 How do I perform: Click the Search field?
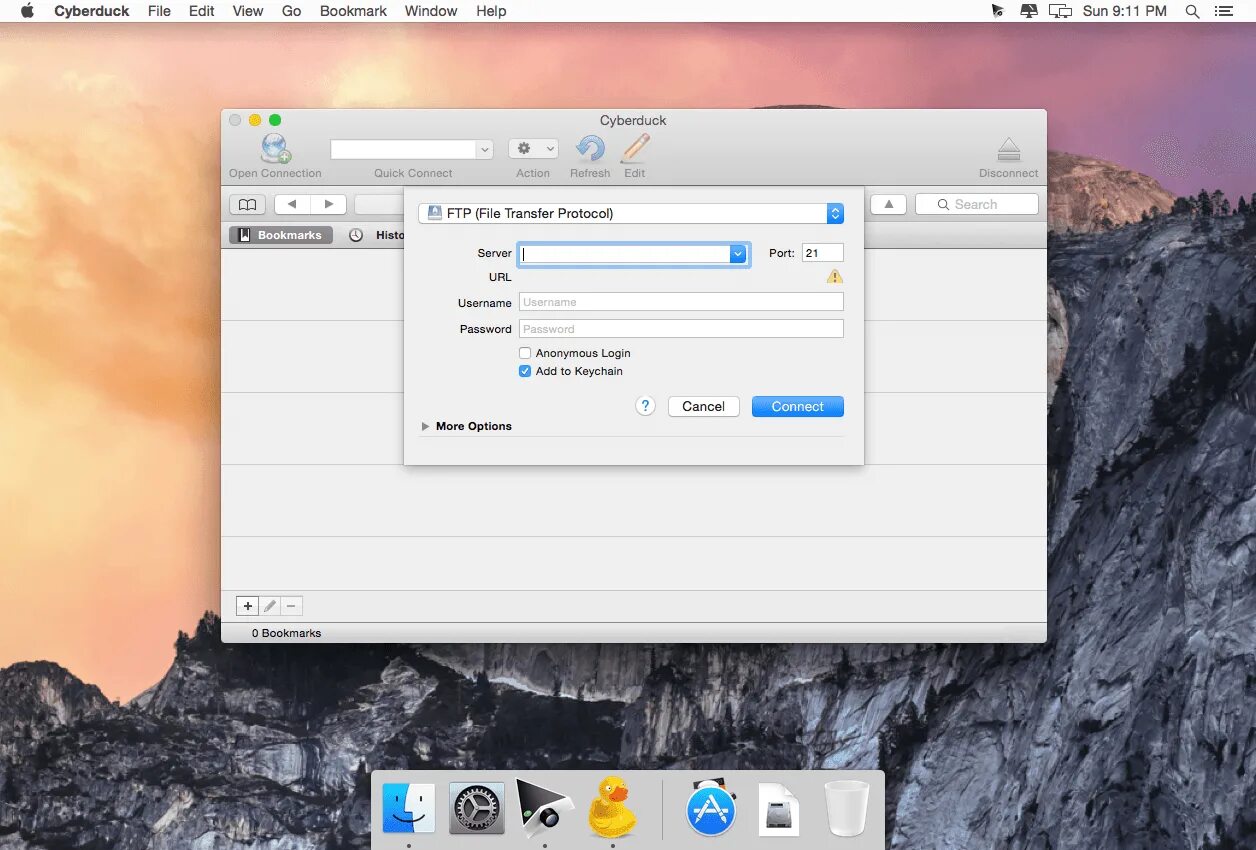pos(977,204)
